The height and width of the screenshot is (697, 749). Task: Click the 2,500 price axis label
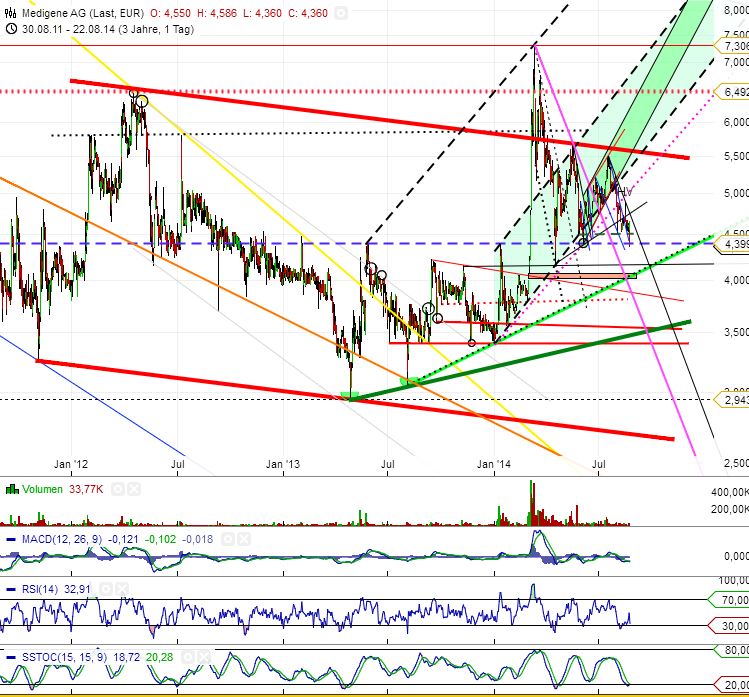click(x=736, y=463)
